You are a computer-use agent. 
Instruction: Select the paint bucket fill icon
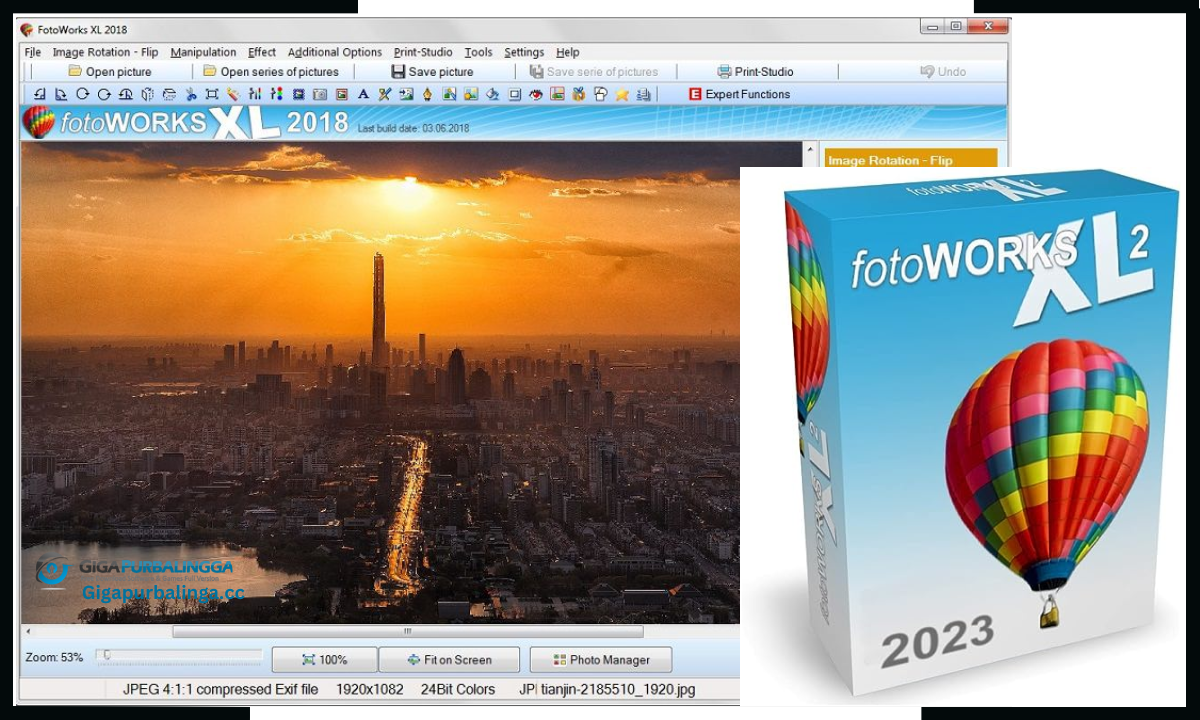493,94
